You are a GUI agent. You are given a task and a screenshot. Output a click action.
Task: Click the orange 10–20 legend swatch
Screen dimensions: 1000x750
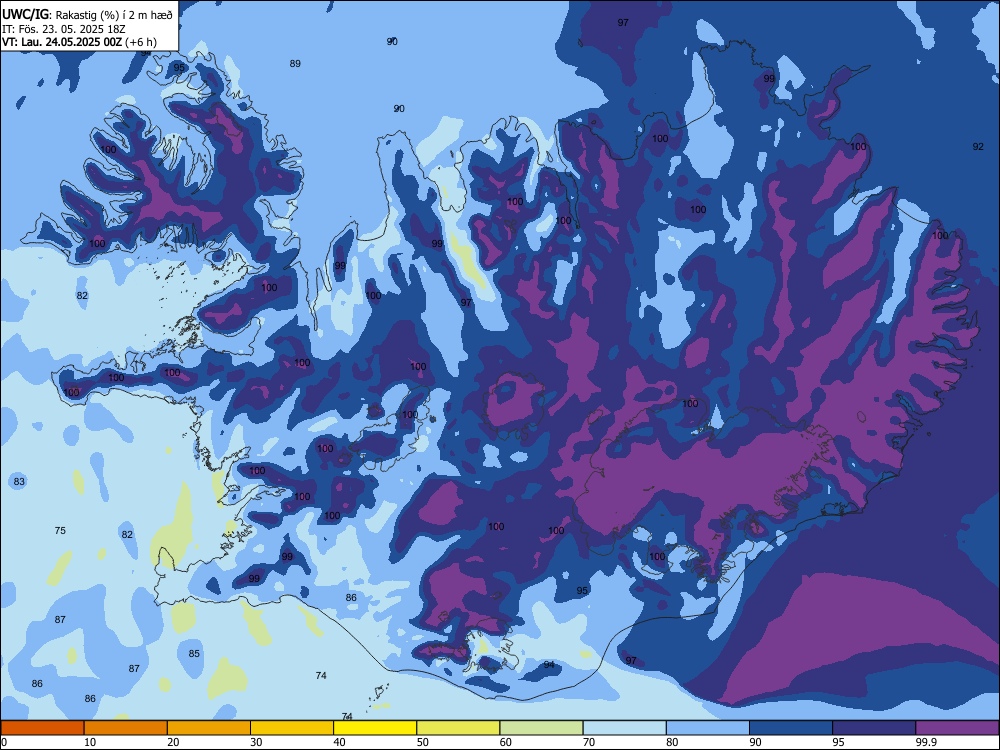click(x=126, y=728)
